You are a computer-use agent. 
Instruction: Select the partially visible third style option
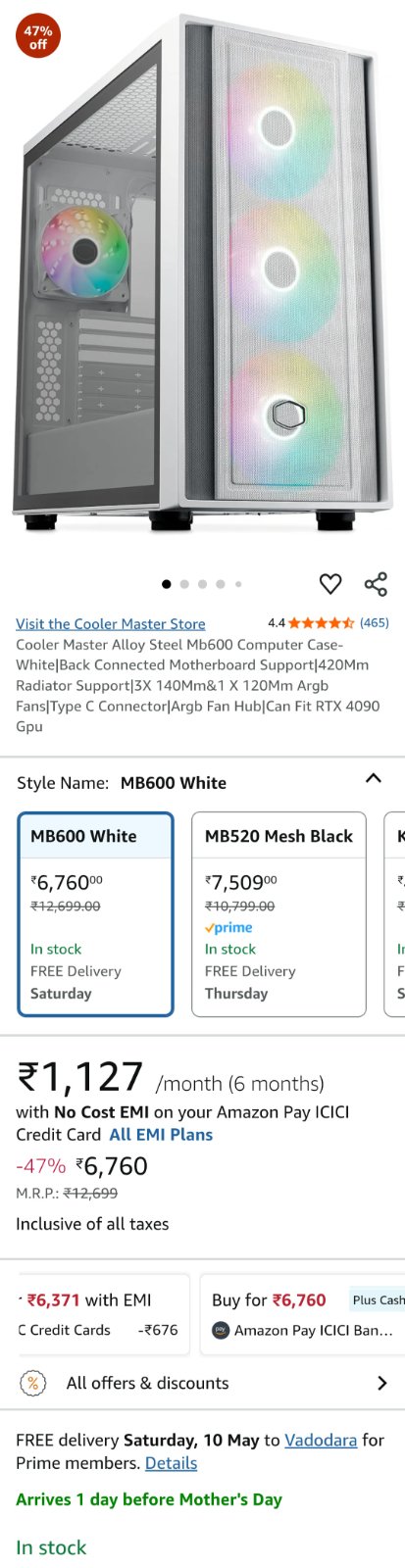point(394,914)
